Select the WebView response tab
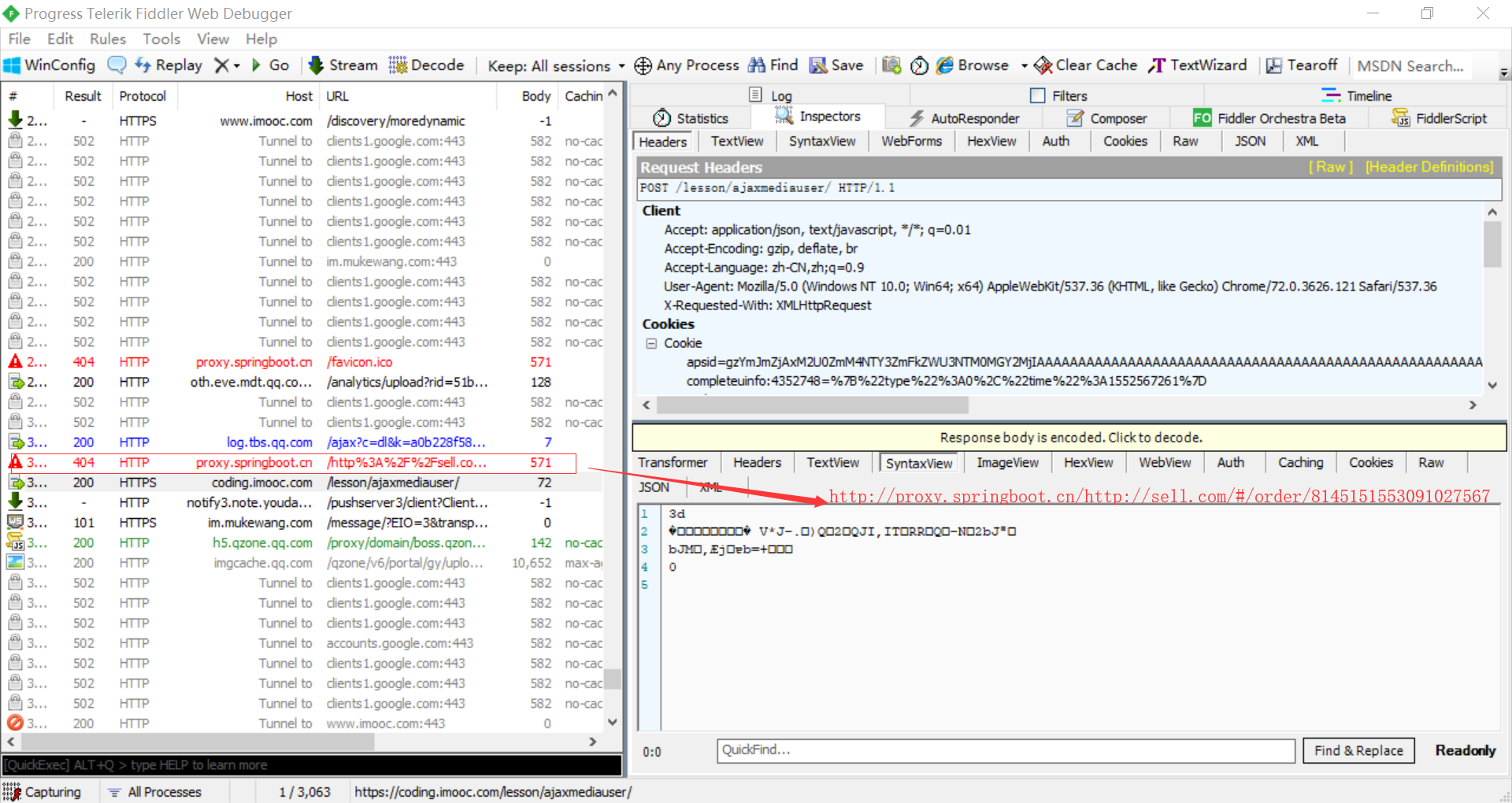The image size is (1512, 803). (1165, 463)
